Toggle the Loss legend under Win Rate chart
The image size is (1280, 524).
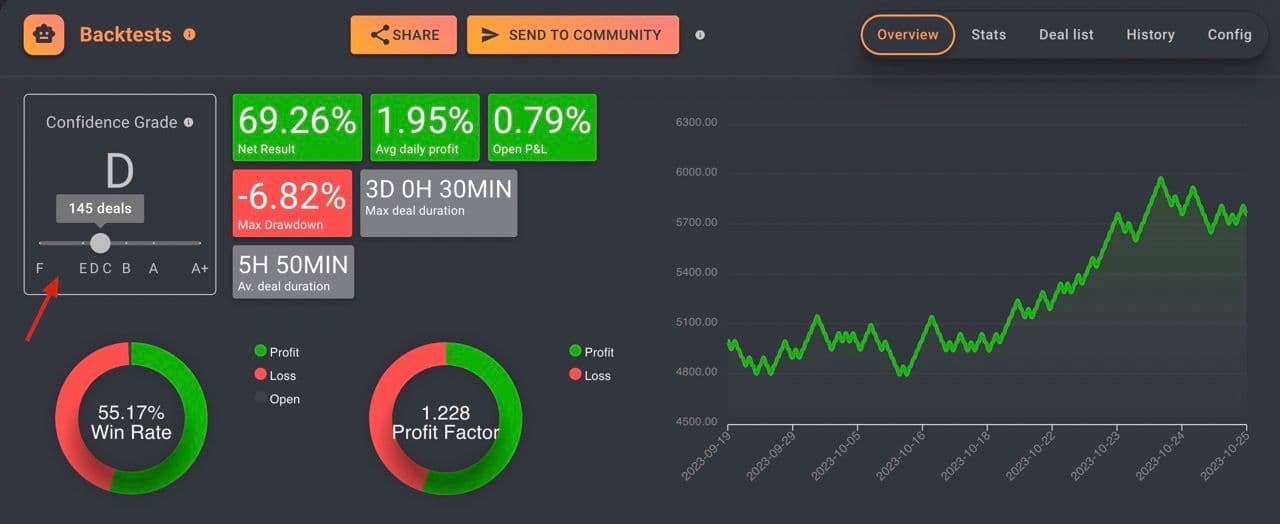coord(275,376)
